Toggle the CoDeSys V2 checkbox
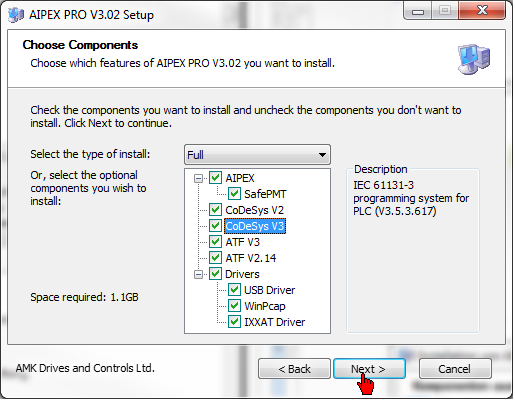515x401 pixels. [215, 210]
